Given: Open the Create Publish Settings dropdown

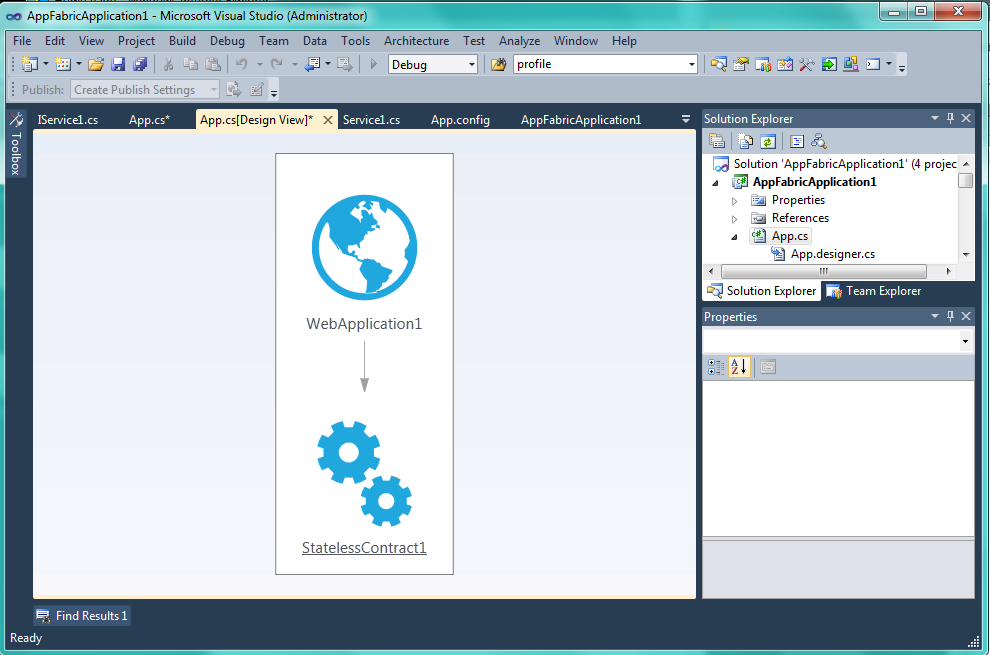Looking at the screenshot, I should pos(213,90).
